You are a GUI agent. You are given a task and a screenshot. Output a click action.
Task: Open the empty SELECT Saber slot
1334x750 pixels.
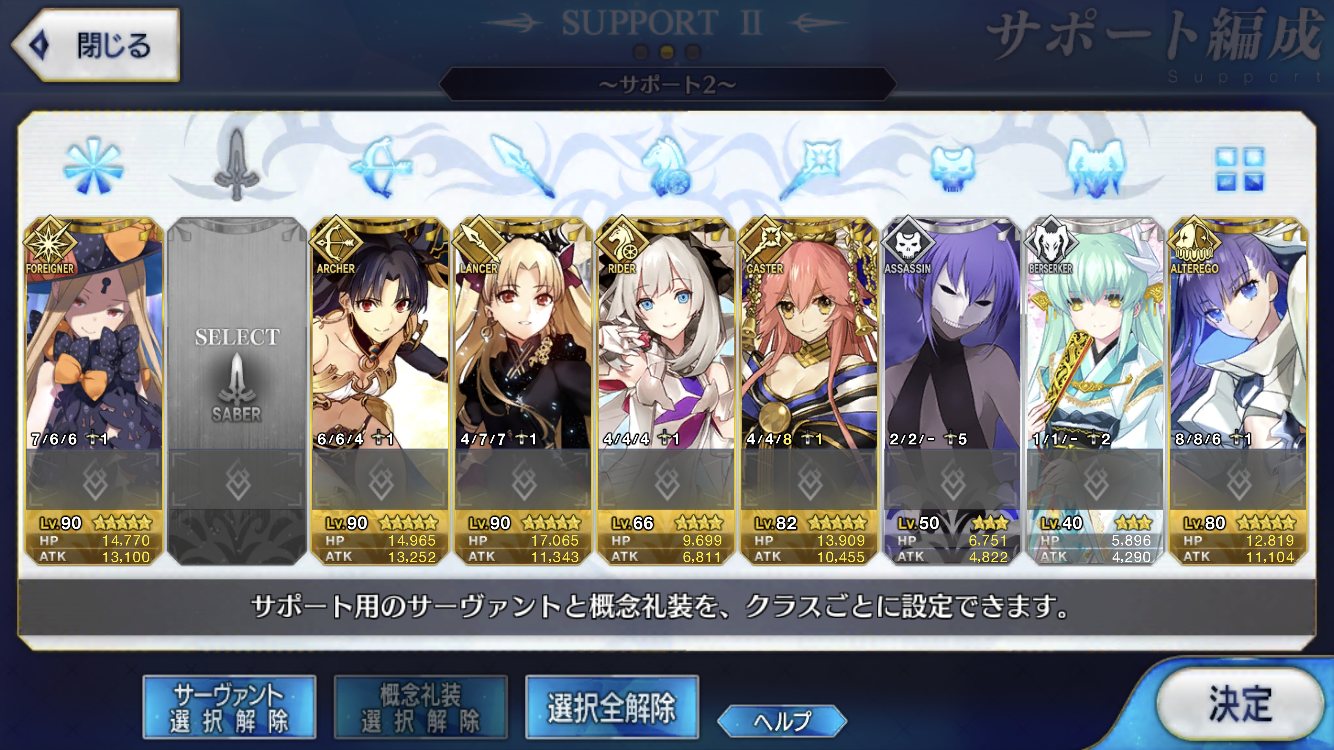[x=237, y=391]
